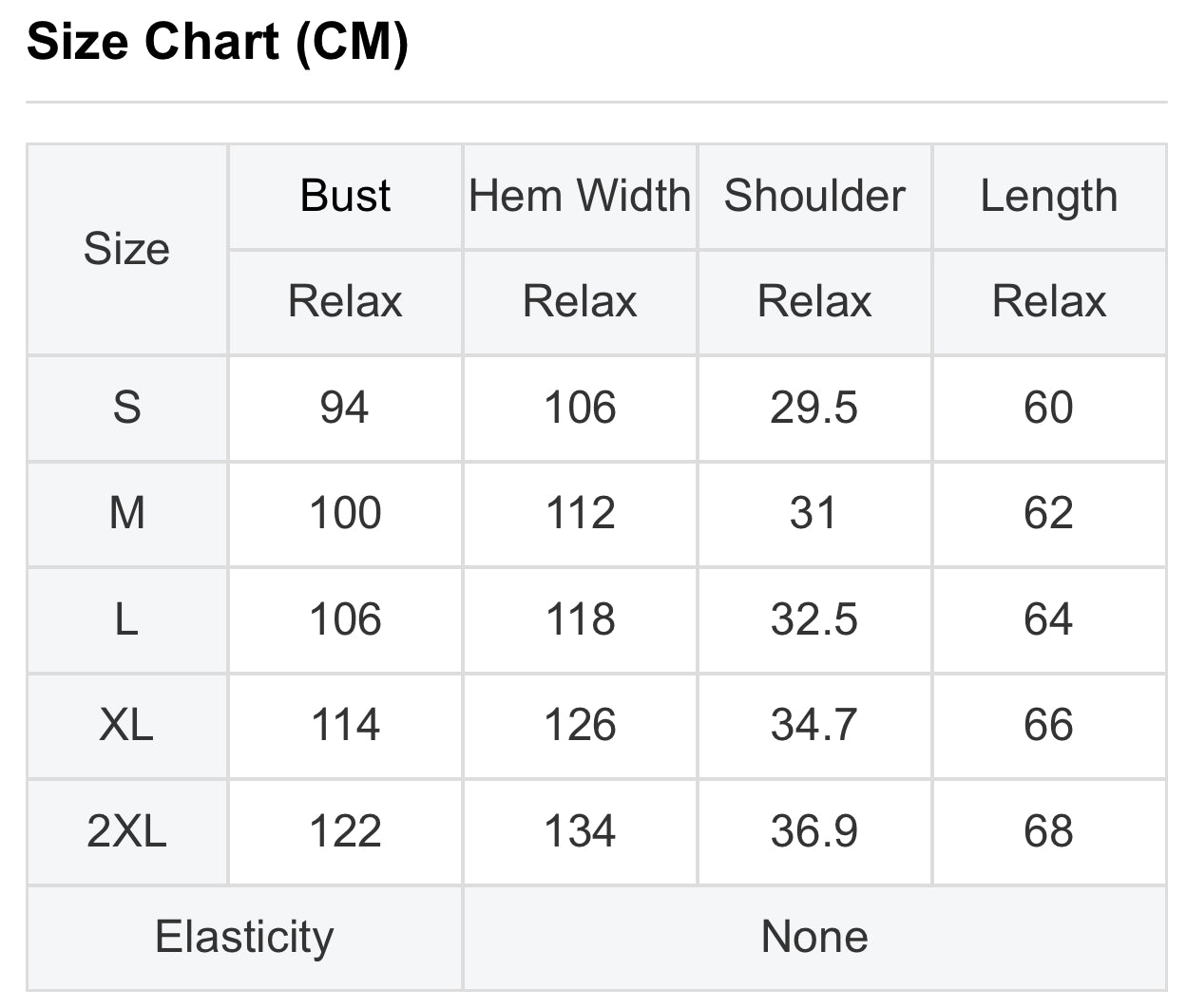
Task: Click the Bust column header
Action: [345, 196]
